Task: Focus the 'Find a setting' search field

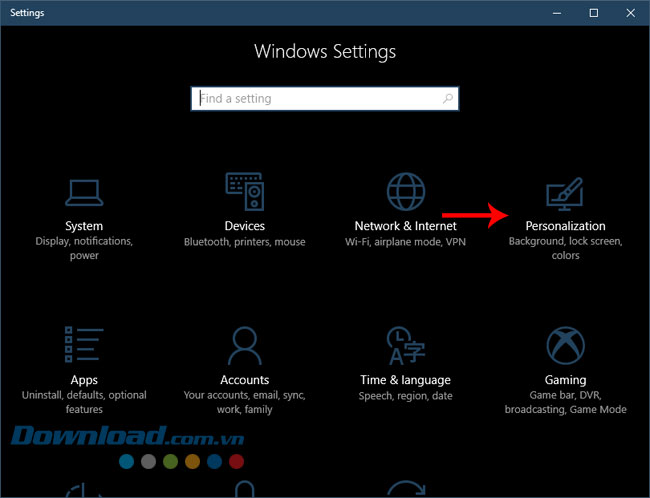Action: [x=315, y=99]
